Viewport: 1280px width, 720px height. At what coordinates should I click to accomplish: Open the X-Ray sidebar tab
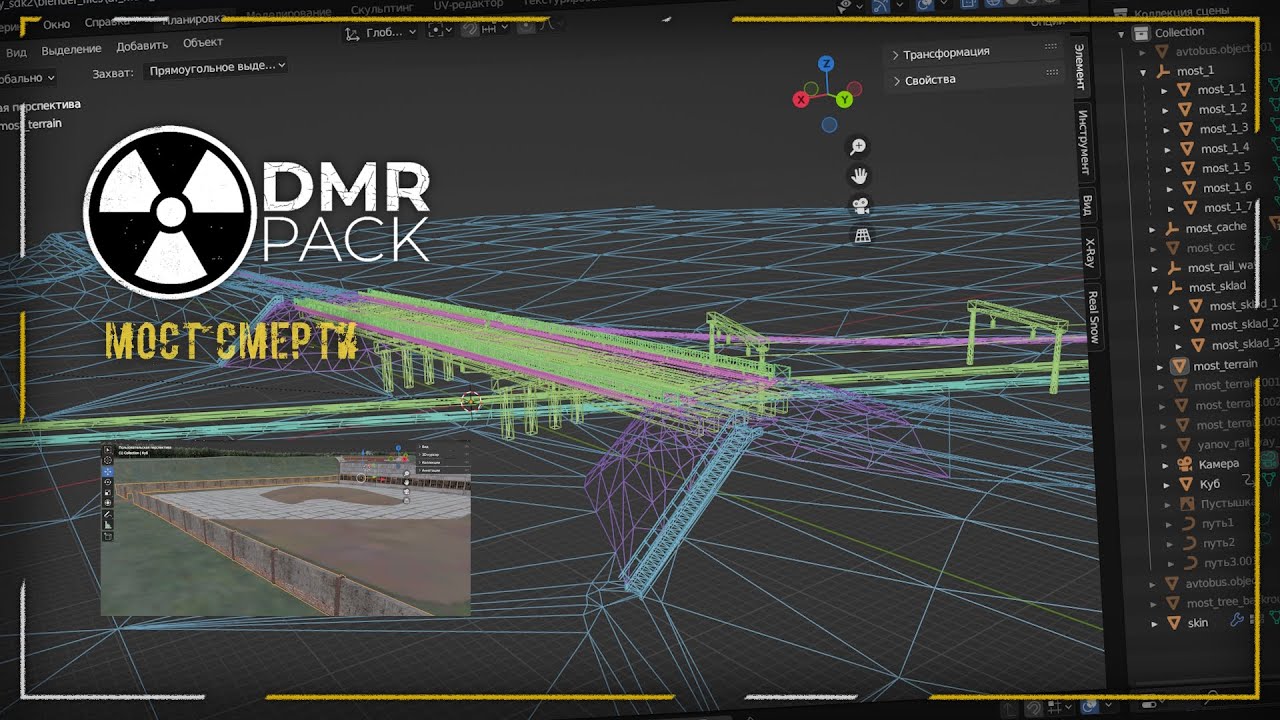click(1090, 254)
